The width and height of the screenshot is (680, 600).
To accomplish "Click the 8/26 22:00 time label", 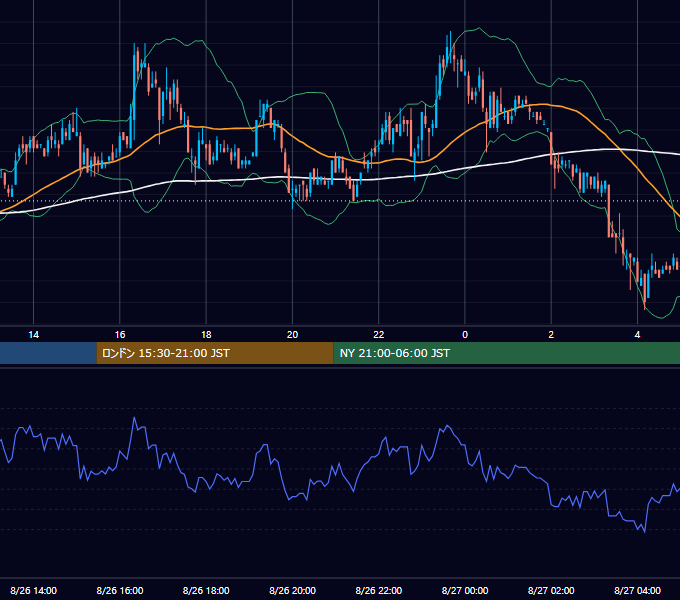I will pos(379,590).
